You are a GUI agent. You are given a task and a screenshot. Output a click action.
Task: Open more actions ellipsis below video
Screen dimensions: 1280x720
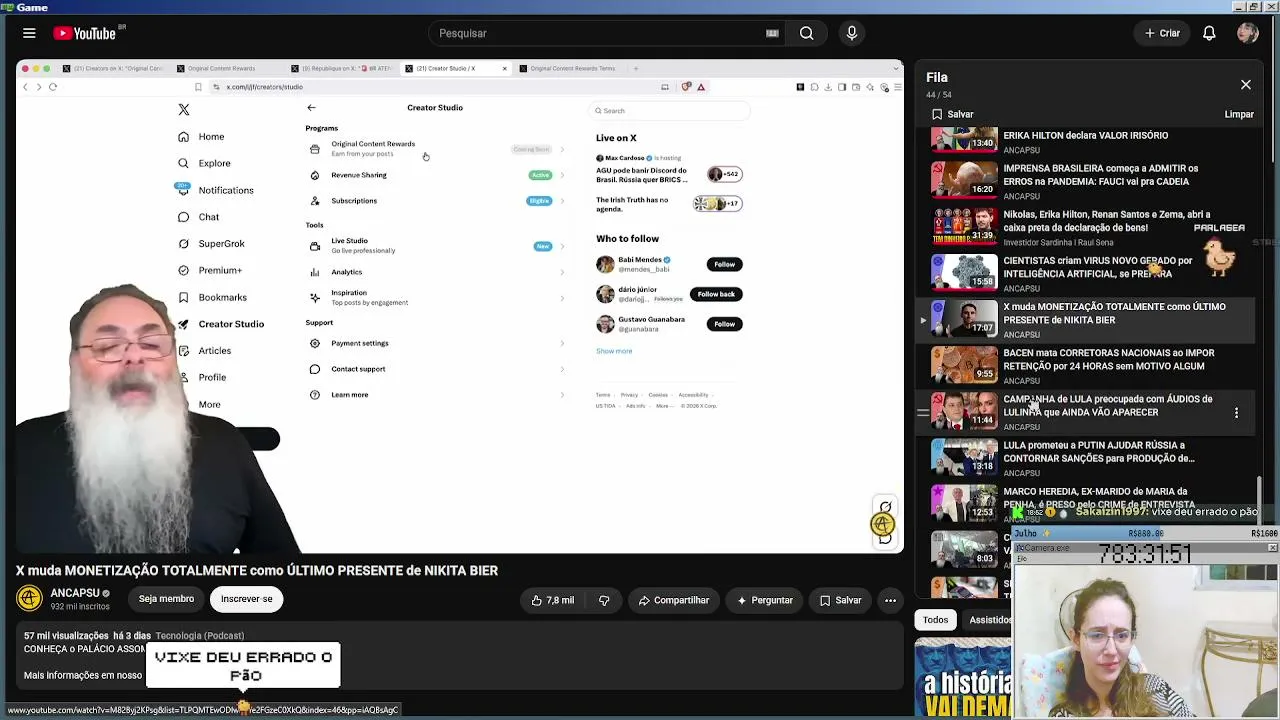point(890,600)
